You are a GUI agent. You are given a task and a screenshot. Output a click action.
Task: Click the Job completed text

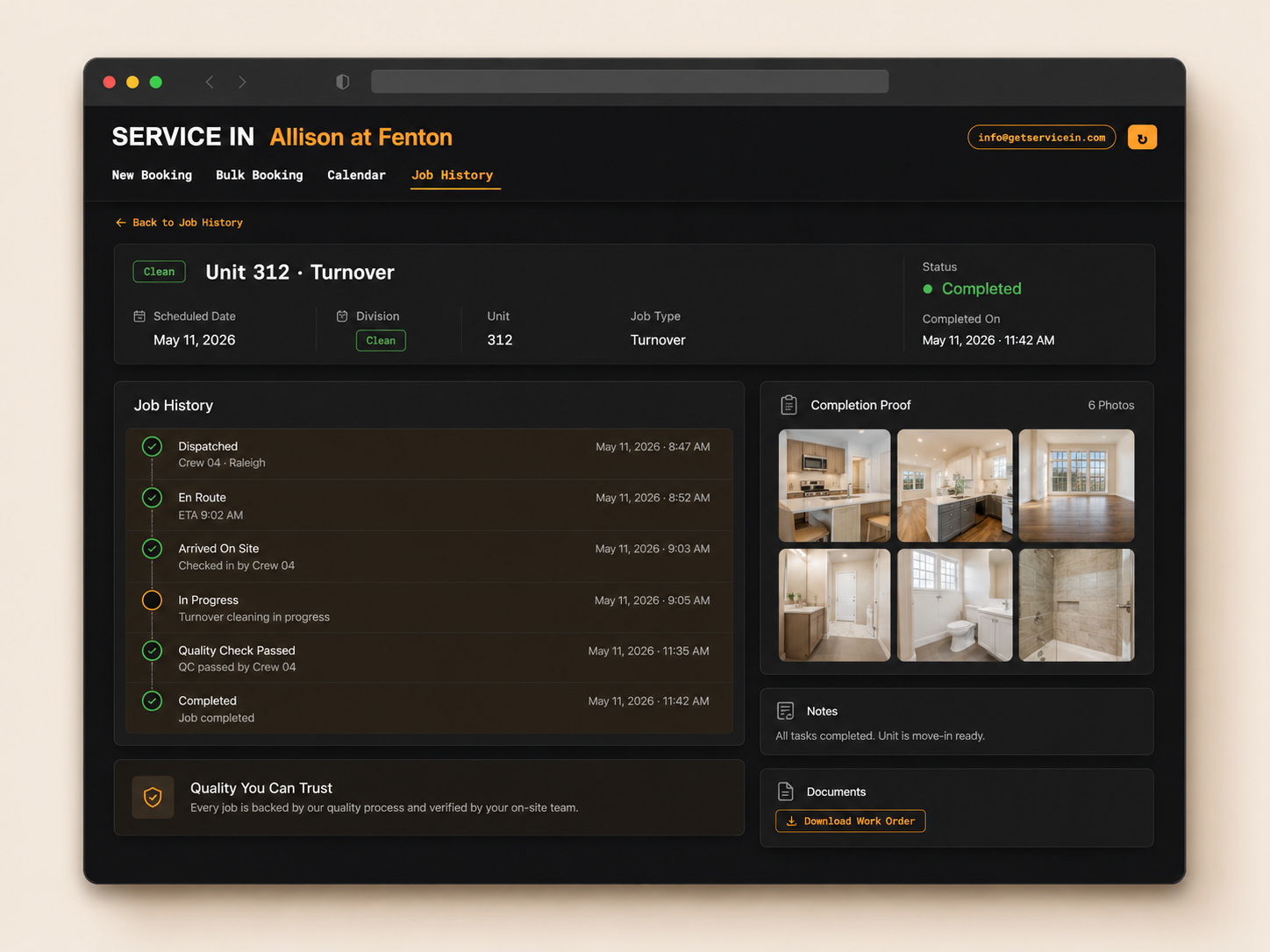click(x=217, y=718)
